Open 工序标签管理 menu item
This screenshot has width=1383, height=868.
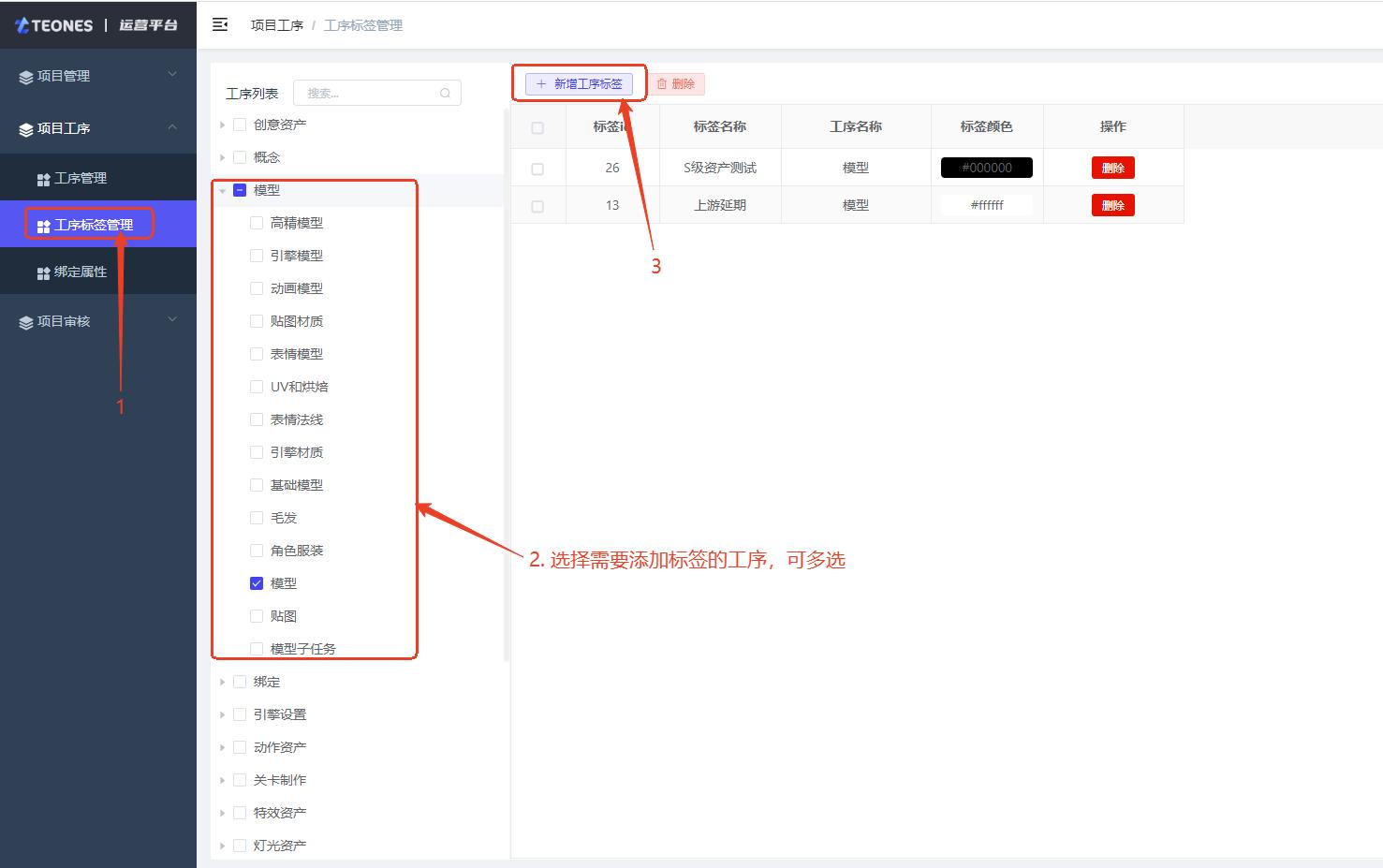click(93, 225)
